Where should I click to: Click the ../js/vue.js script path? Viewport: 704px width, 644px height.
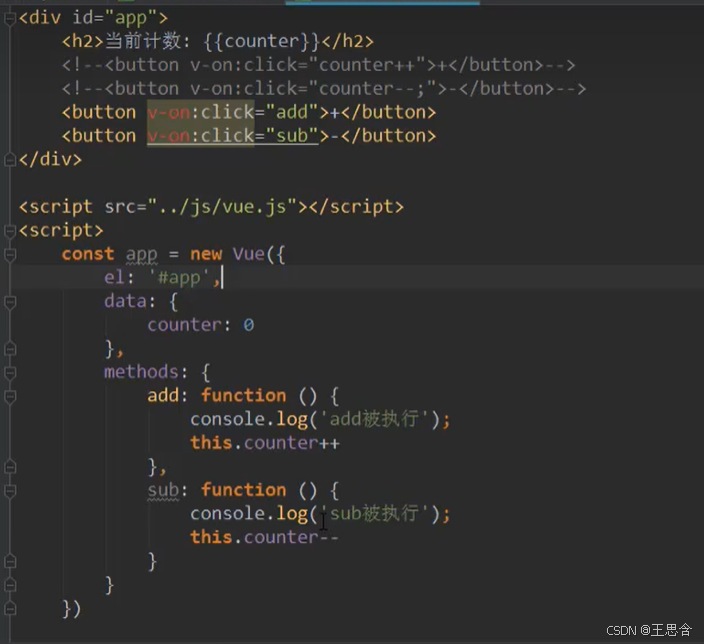pyautogui.click(x=222, y=207)
